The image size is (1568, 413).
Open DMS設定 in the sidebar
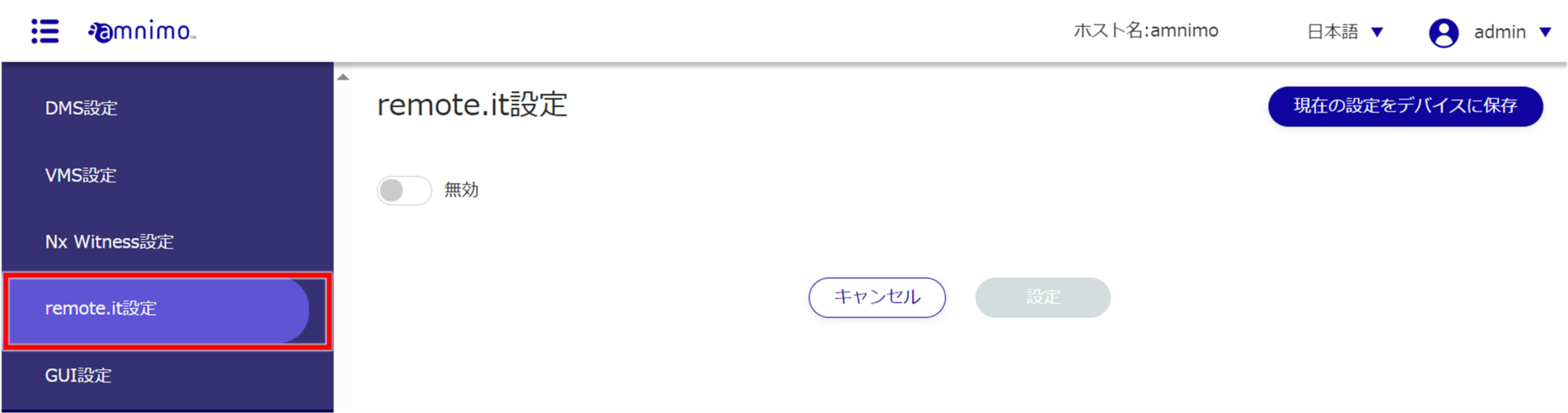[81, 109]
